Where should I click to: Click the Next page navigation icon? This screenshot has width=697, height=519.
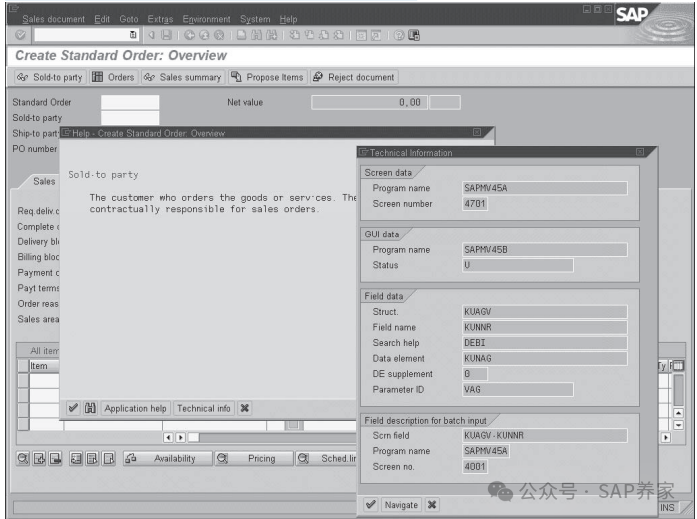point(324,35)
